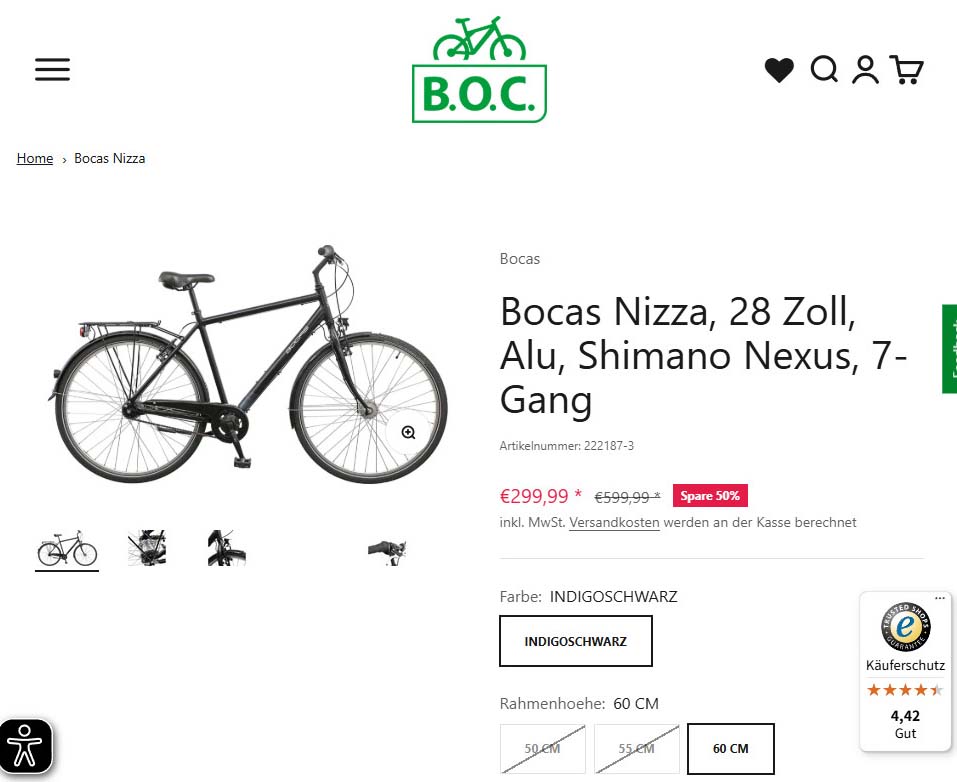Select the 50 CM frame size
Viewport: 957px width, 782px height.
542,748
